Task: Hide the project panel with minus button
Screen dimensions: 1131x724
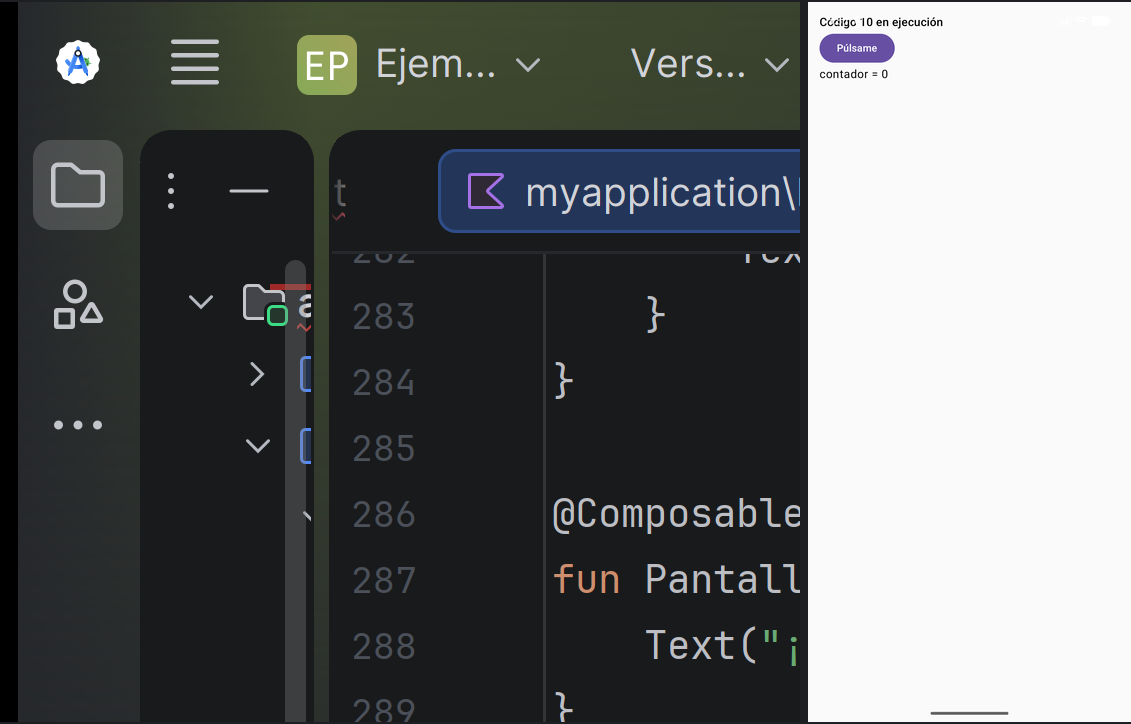Action: click(249, 191)
